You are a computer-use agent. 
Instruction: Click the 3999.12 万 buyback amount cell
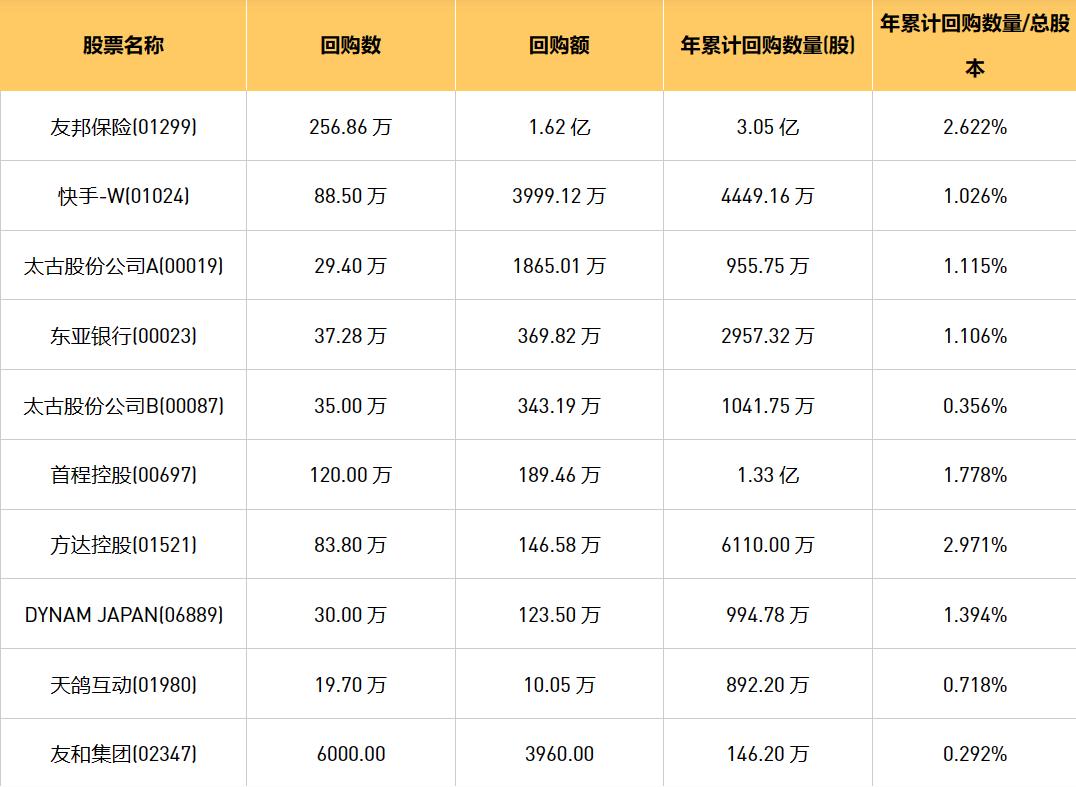pyautogui.click(x=559, y=196)
